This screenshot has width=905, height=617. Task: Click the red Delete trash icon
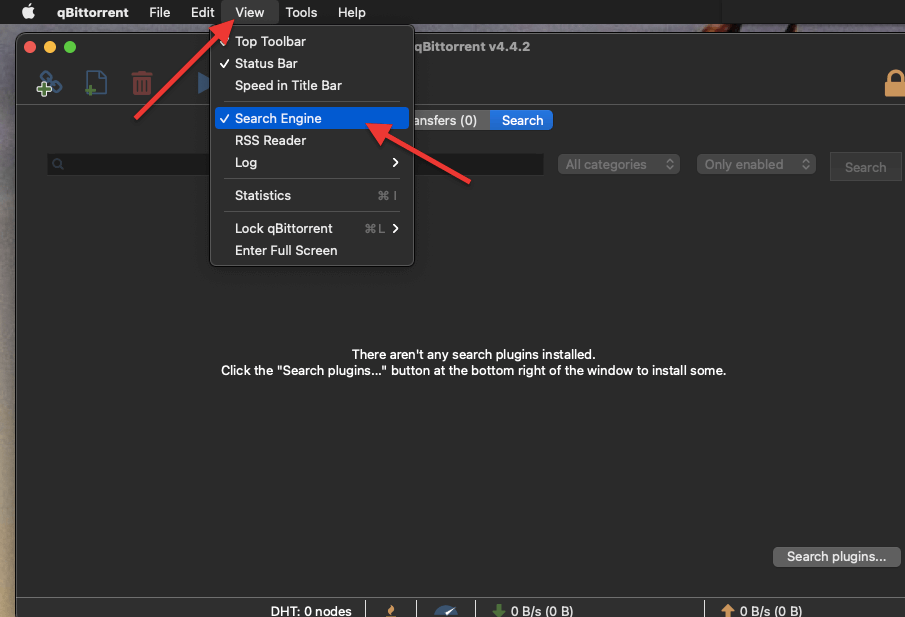click(141, 83)
